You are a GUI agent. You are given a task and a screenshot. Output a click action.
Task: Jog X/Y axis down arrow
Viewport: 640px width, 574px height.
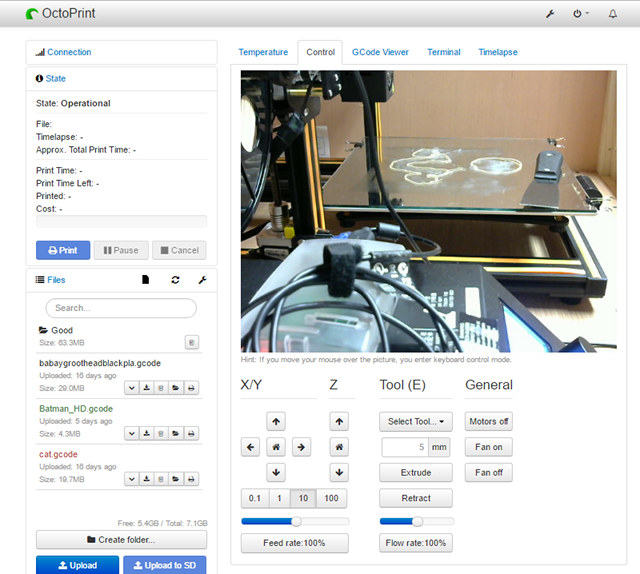coord(276,472)
